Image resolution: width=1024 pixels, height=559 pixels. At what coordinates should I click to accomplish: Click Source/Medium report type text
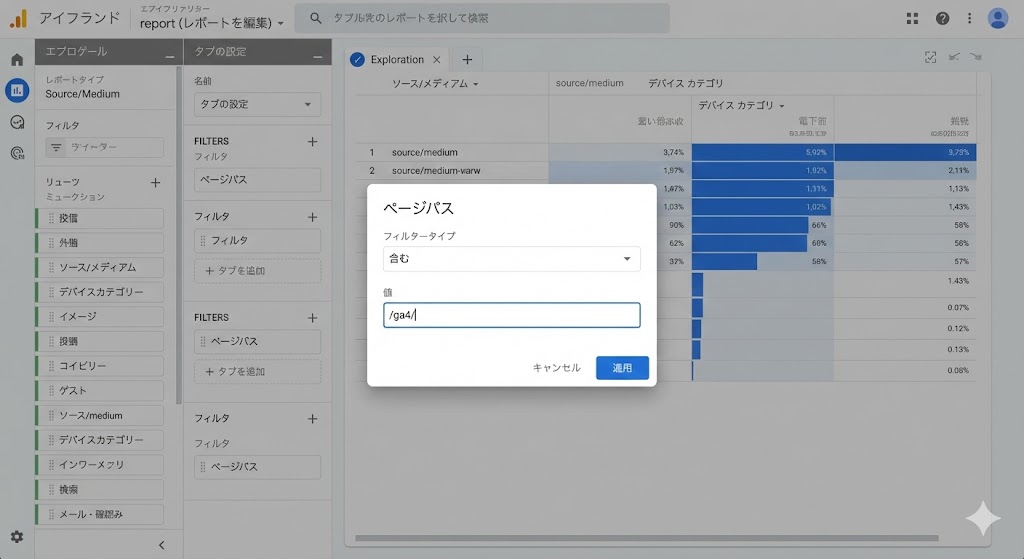pyautogui.click(x=82, y=94)
